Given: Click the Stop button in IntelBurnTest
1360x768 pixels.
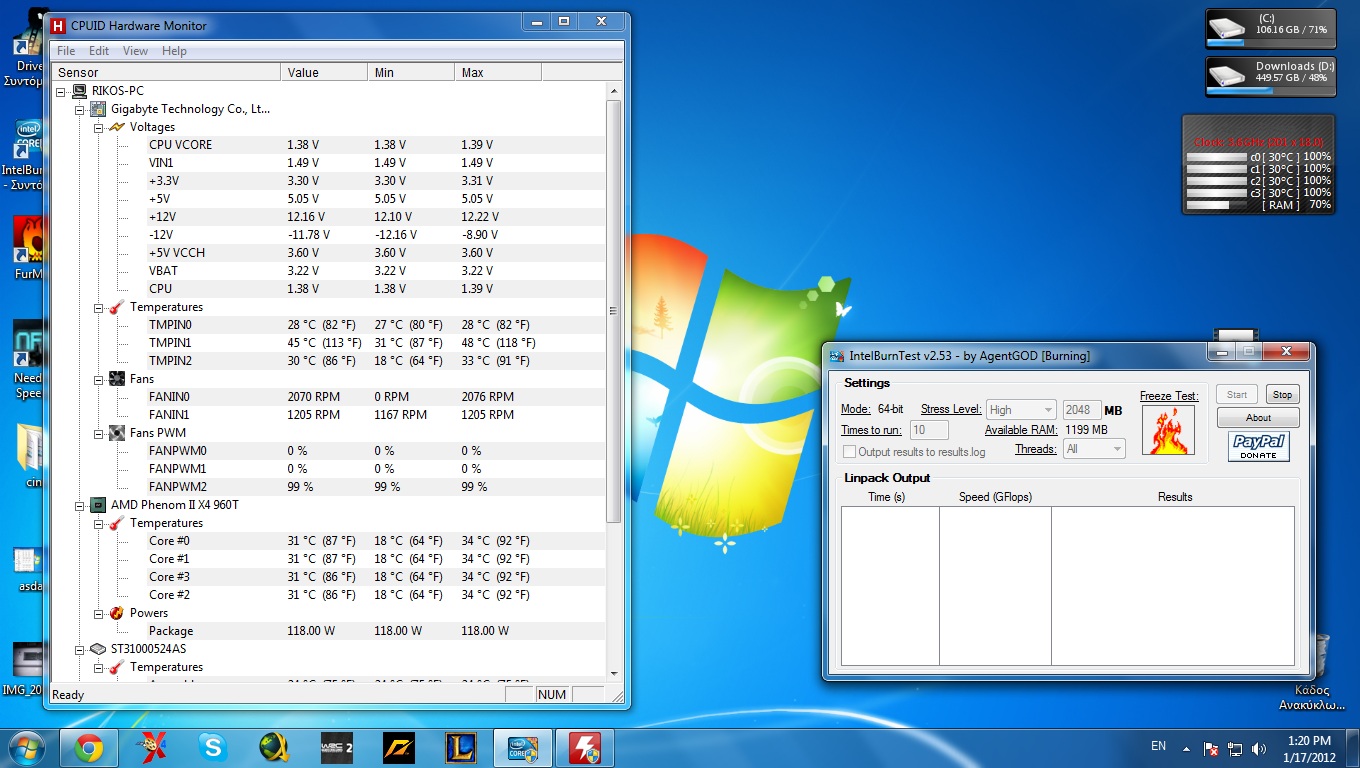Looking at the screenshot, I should [x=1282, y=395].
